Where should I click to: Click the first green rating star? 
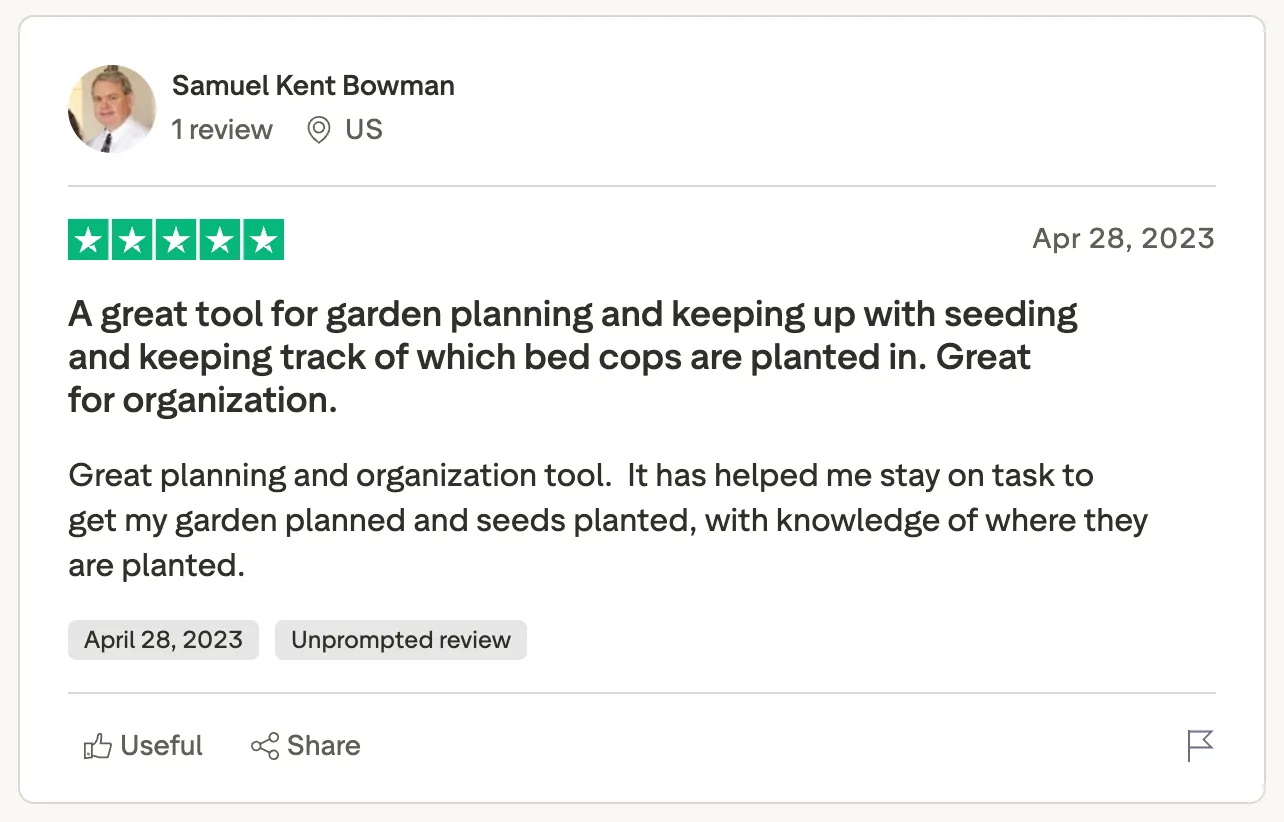89,240
